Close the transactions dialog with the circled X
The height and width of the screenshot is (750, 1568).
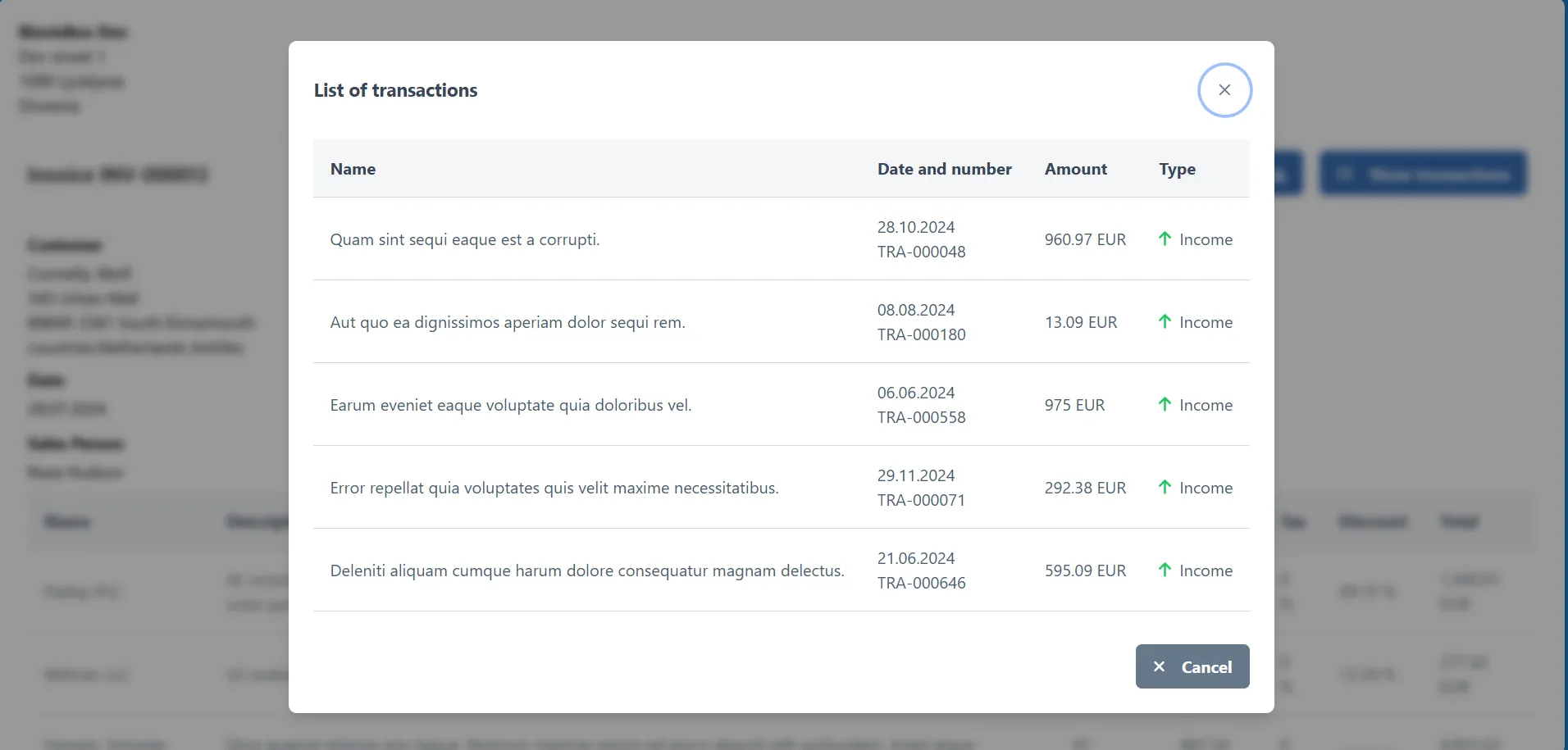pos(1224,90)
